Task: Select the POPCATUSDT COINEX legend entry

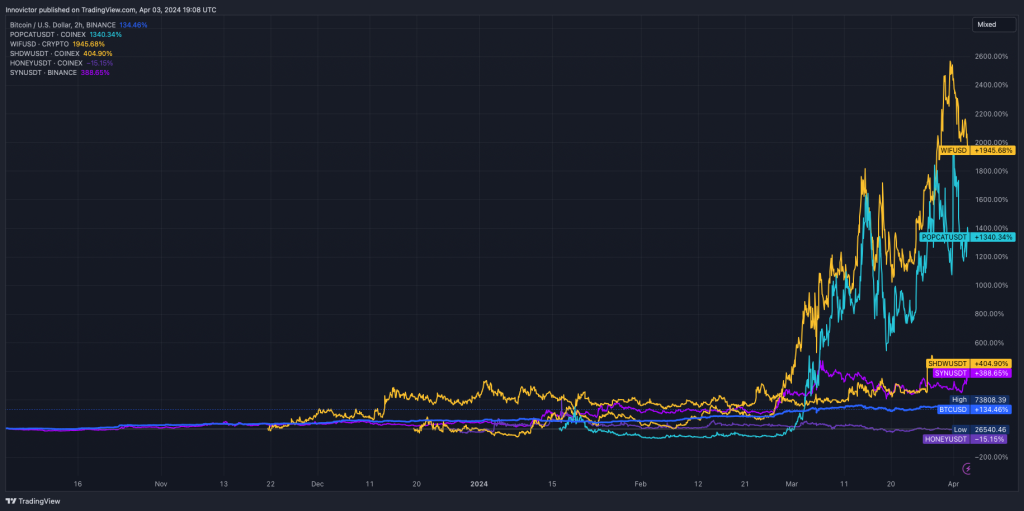Action: coord(47,34)
